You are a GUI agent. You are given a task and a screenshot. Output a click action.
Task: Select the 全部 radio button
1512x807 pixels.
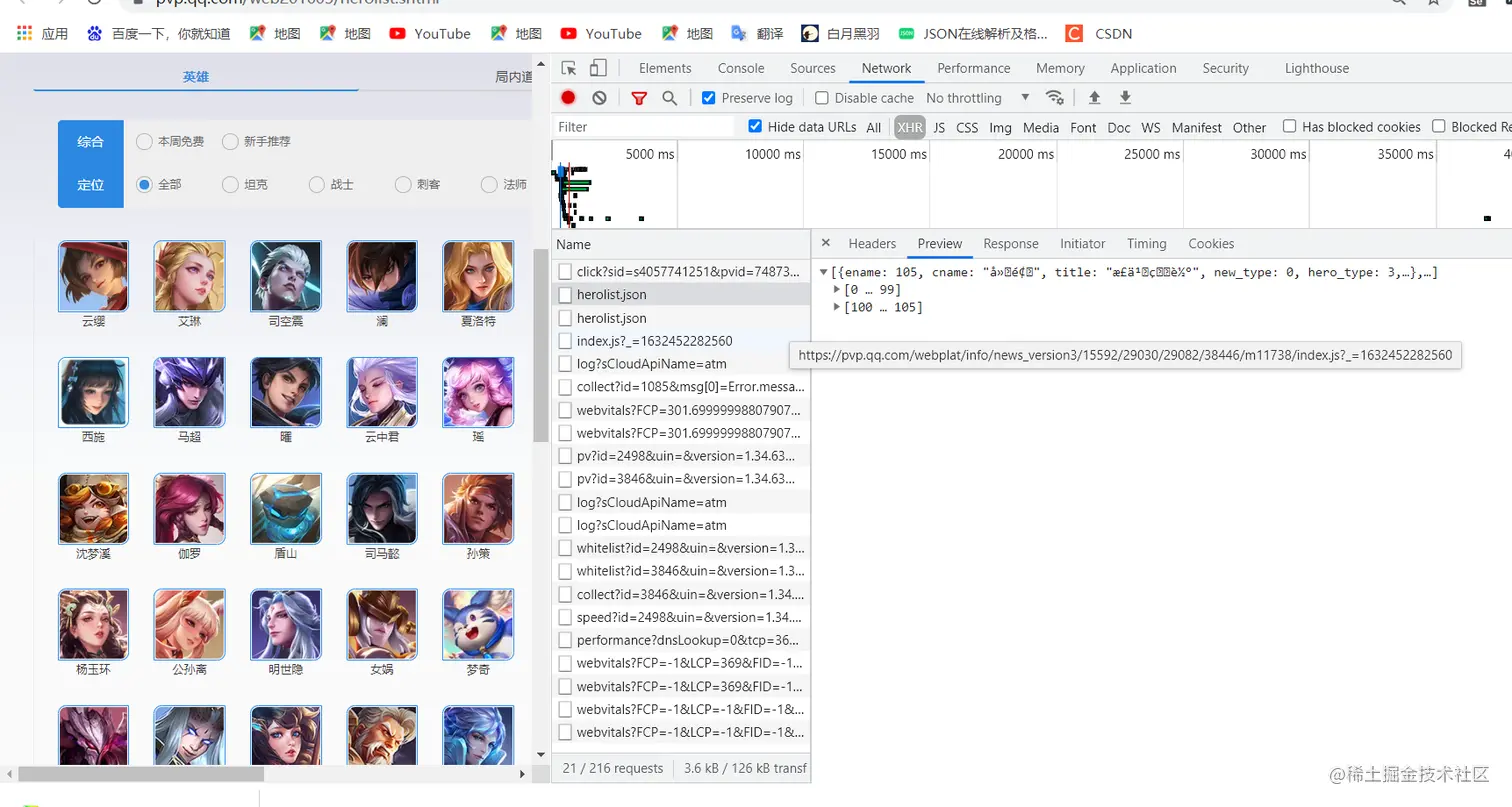point(144,184)
